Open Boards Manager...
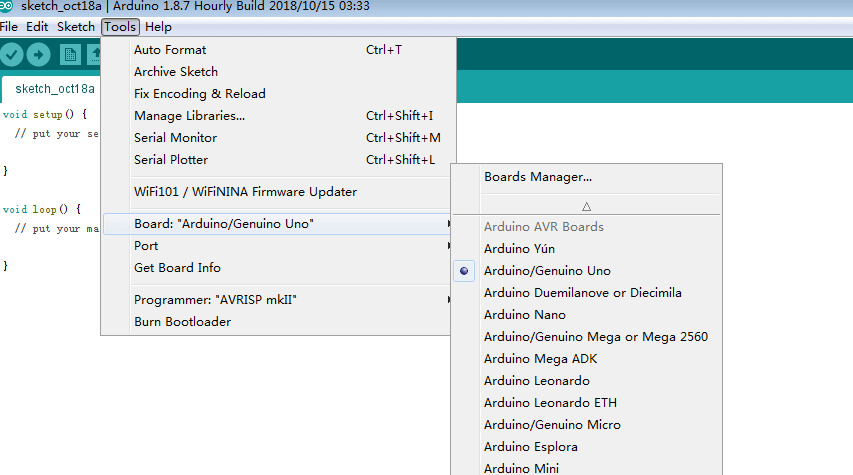 point(586,177)
